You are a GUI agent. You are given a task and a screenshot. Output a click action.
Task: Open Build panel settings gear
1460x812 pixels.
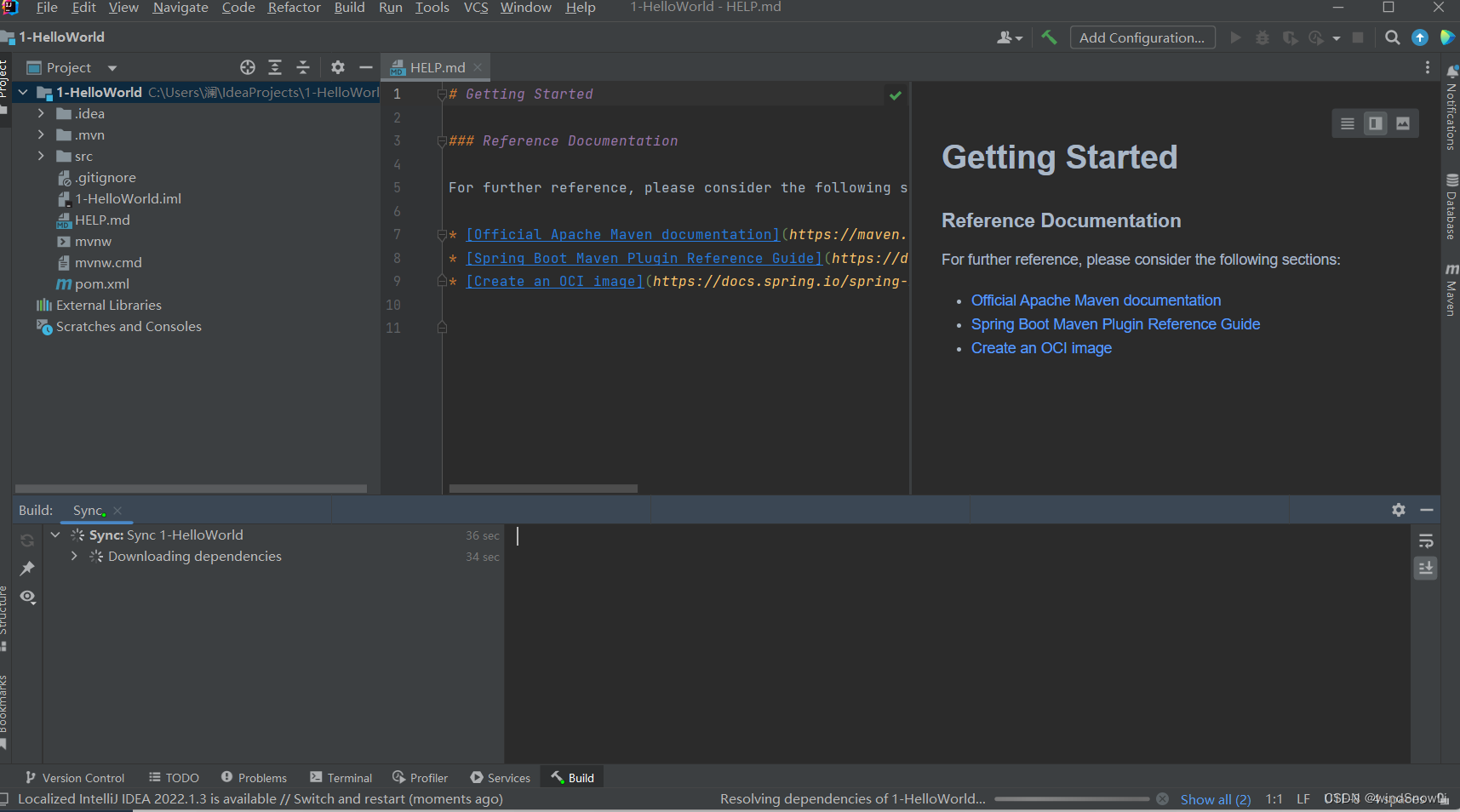click(x=1399, y=510)
